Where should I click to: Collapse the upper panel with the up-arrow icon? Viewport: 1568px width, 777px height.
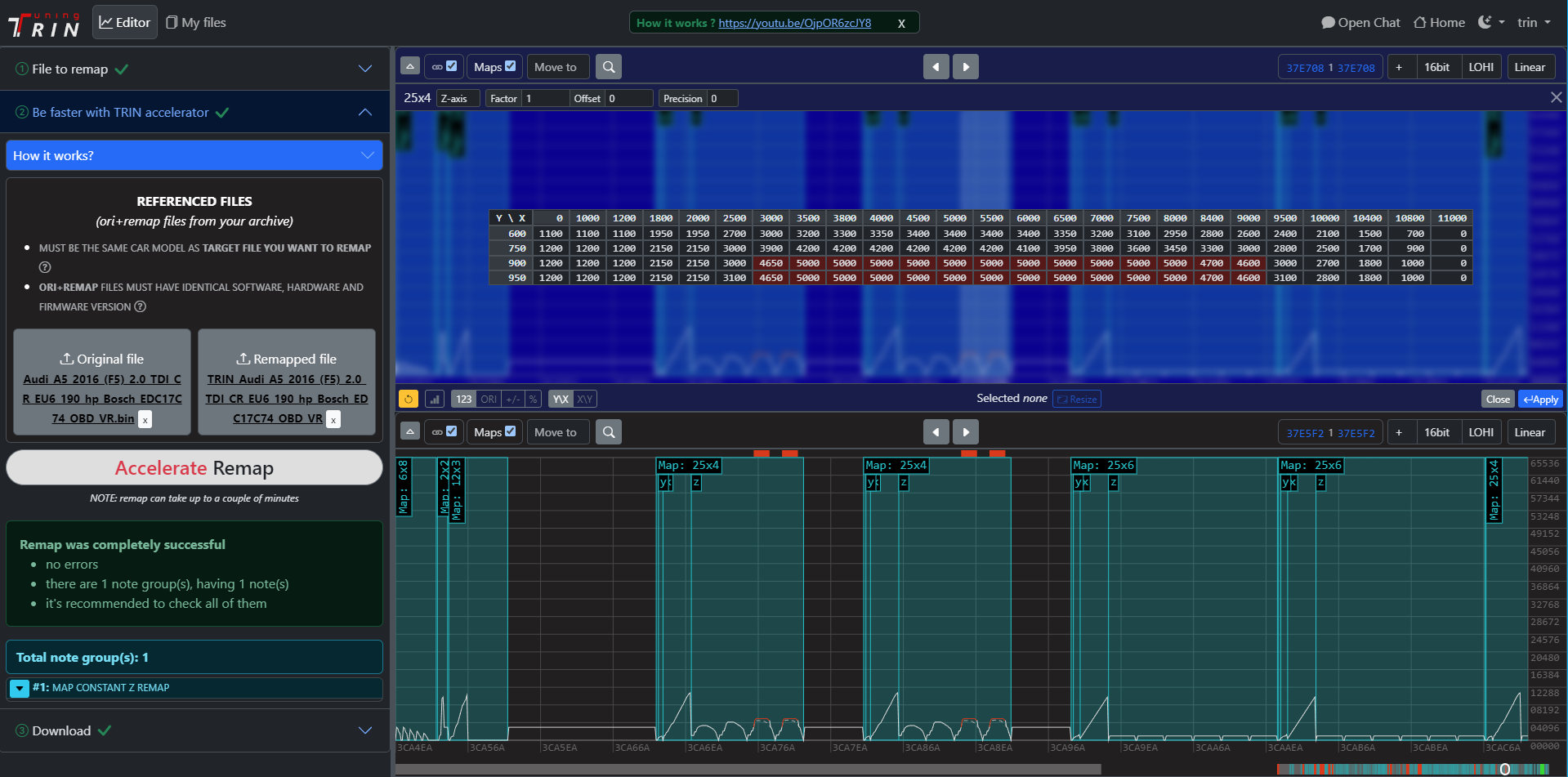[410, 67]
